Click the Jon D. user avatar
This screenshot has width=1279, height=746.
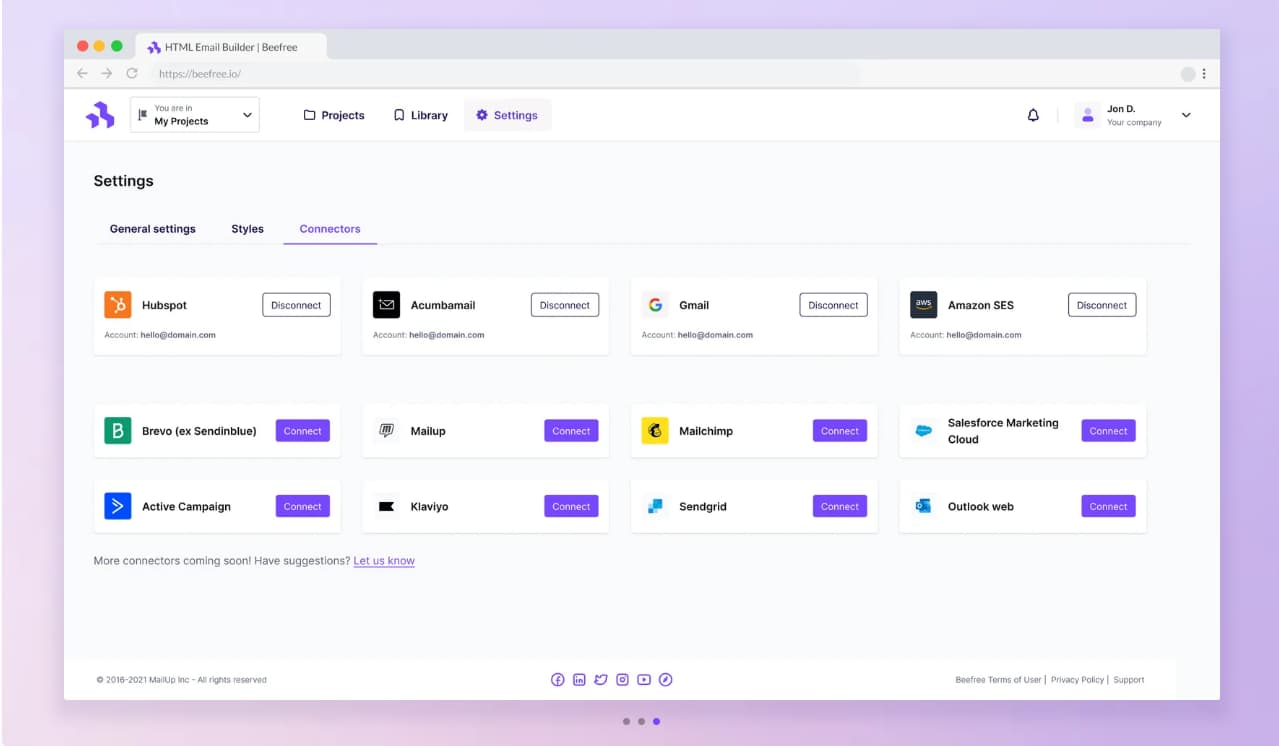pyautogui.click(x=1087, y=115)
